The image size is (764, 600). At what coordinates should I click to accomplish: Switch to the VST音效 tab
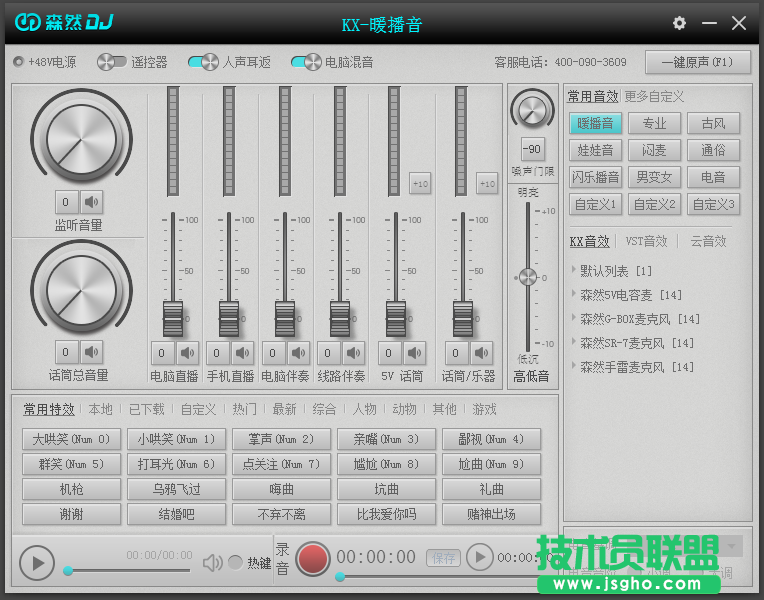coord(646,241)
